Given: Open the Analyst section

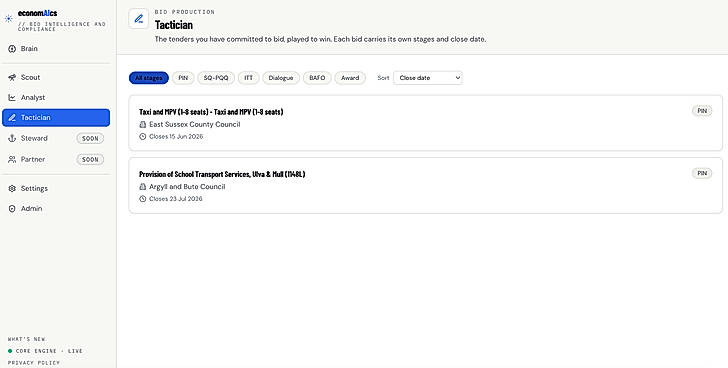Looking at the screenshot, I should tap(56, 97).
